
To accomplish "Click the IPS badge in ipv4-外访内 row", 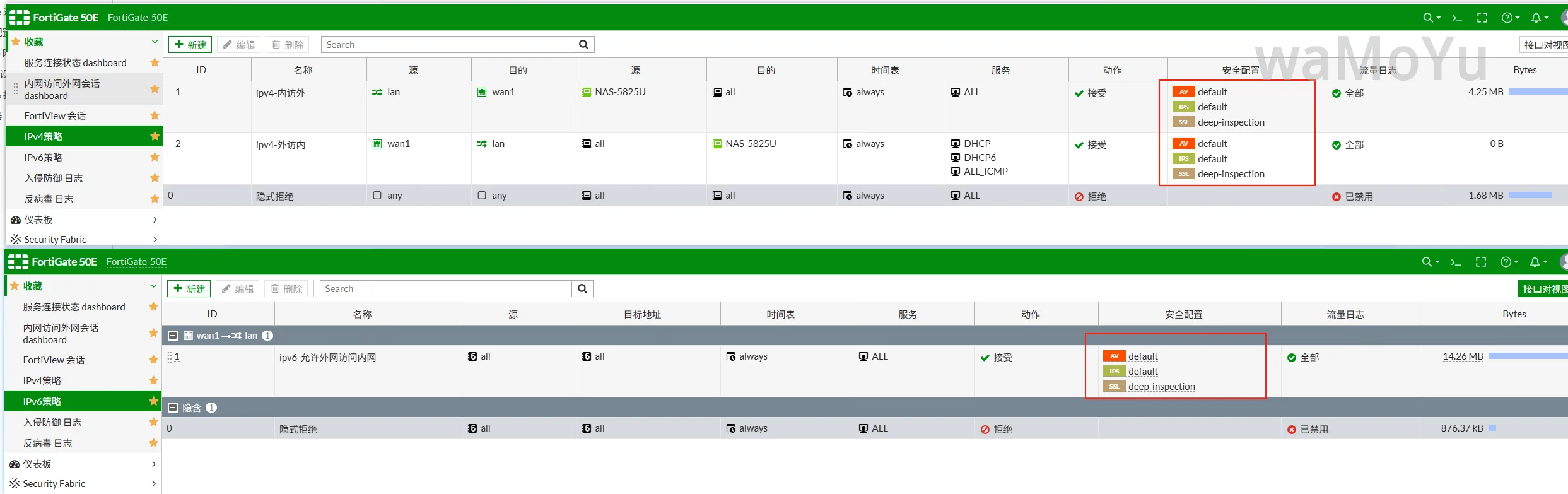I will [x=1184, y=159].
